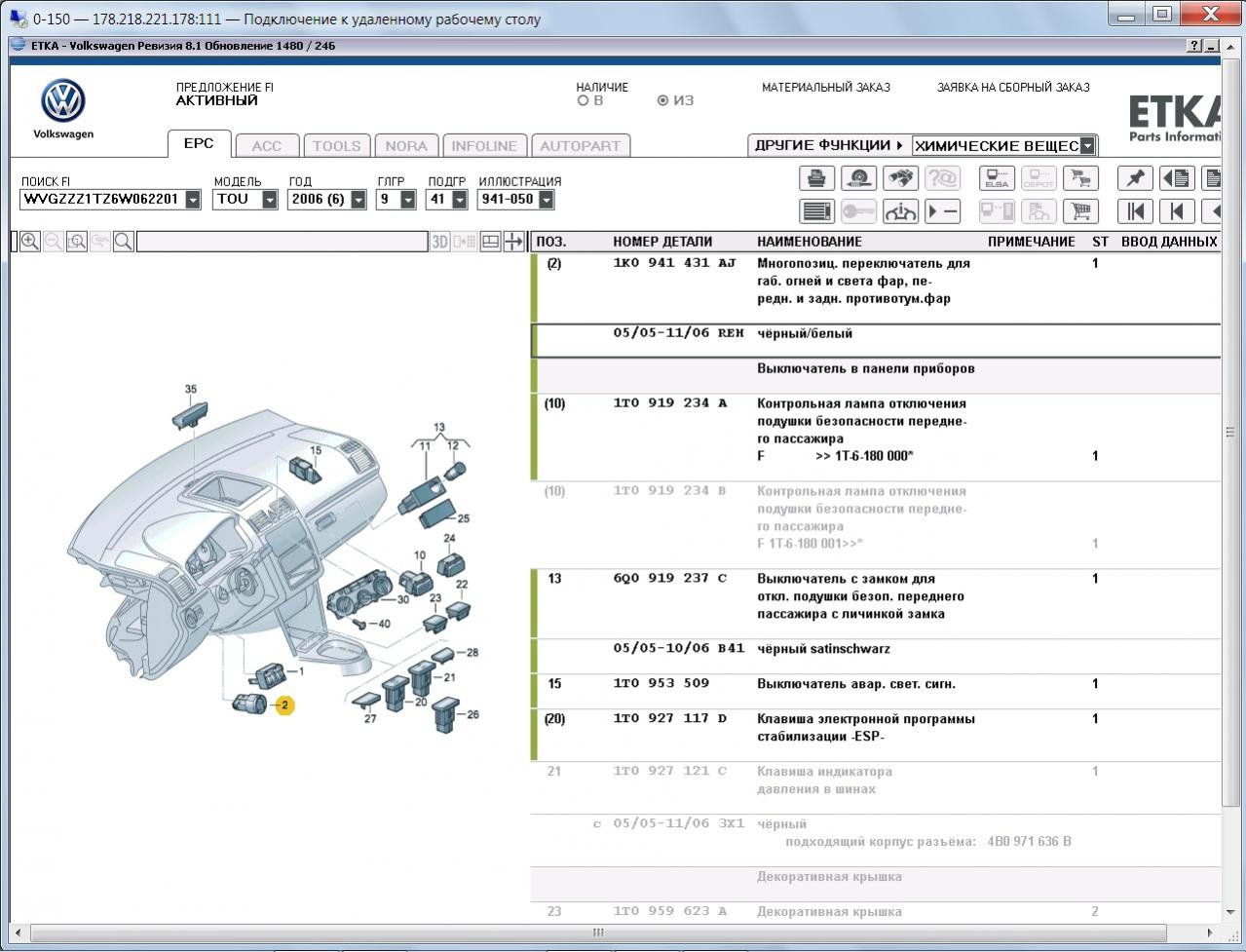Switch to the ACC tab
This screenshot has height=952, width=1246.
(267, 146)
